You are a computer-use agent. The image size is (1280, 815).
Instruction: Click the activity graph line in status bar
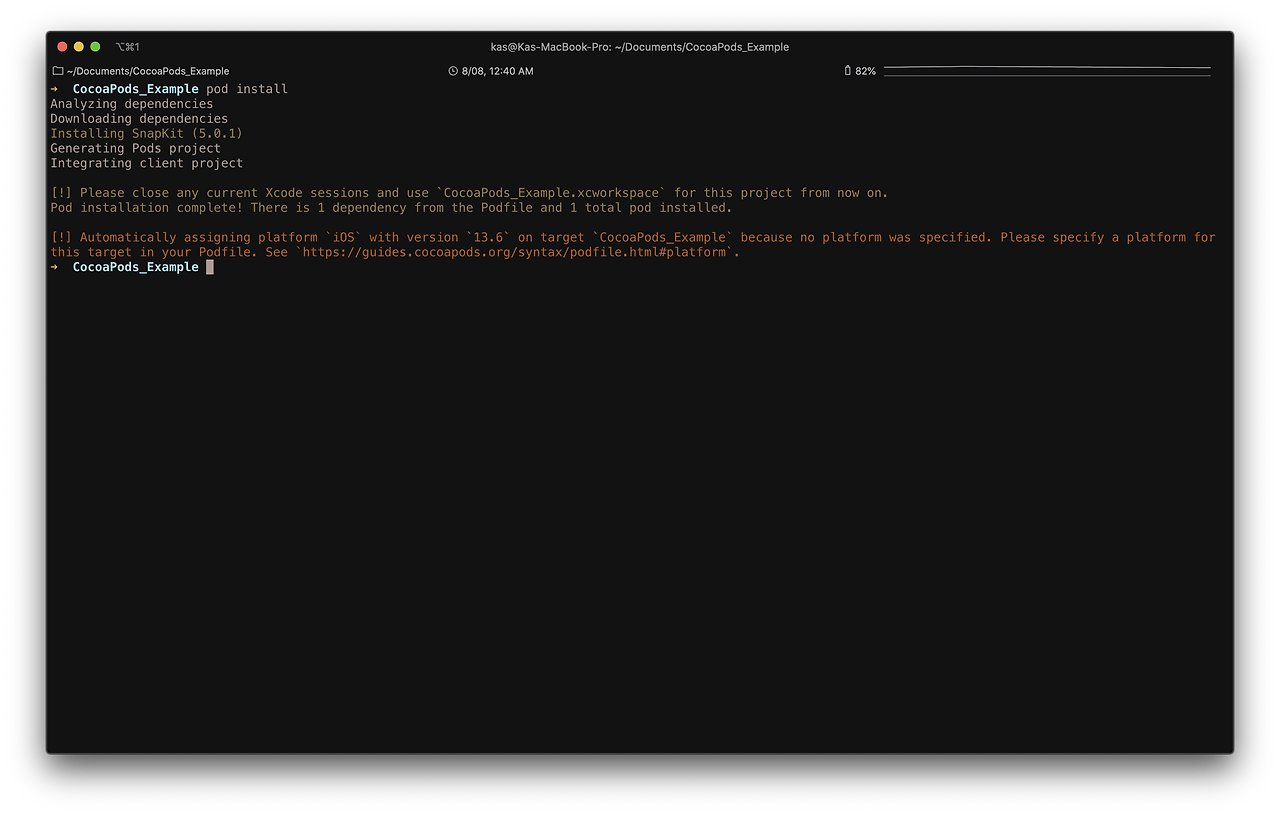tap(1047, 71)
